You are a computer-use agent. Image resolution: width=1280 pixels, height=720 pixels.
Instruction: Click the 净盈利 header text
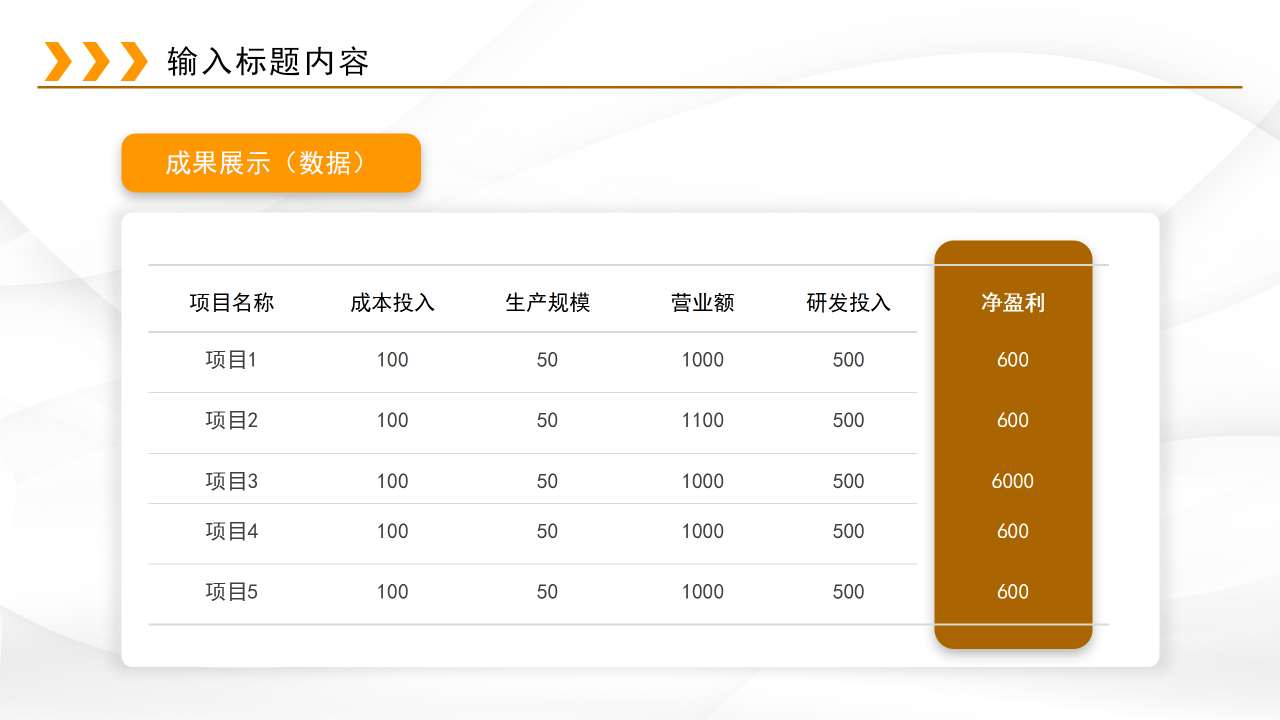coord(1013,303)
